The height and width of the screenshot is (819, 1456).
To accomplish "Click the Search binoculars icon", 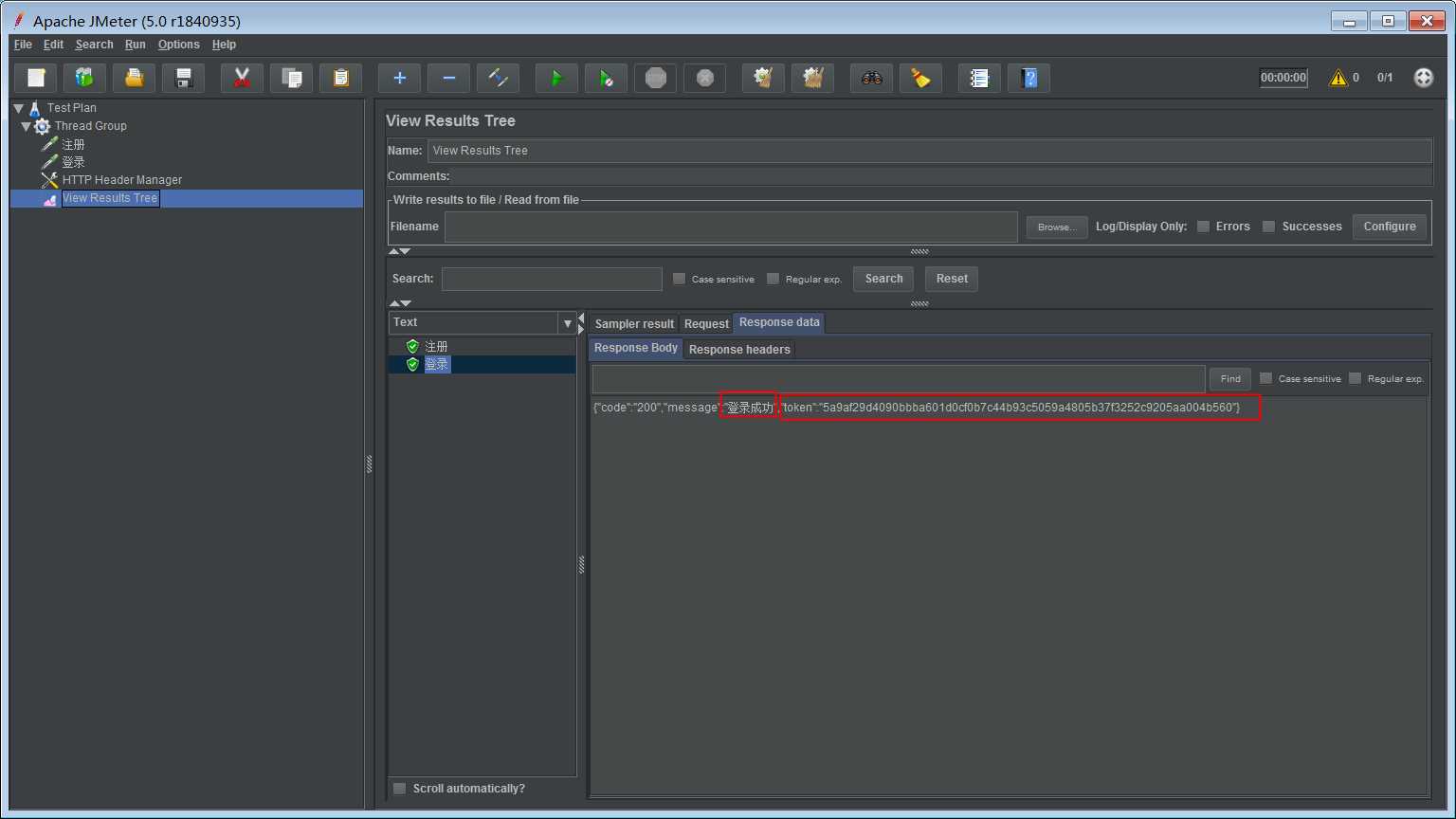I will pos(872,78).
